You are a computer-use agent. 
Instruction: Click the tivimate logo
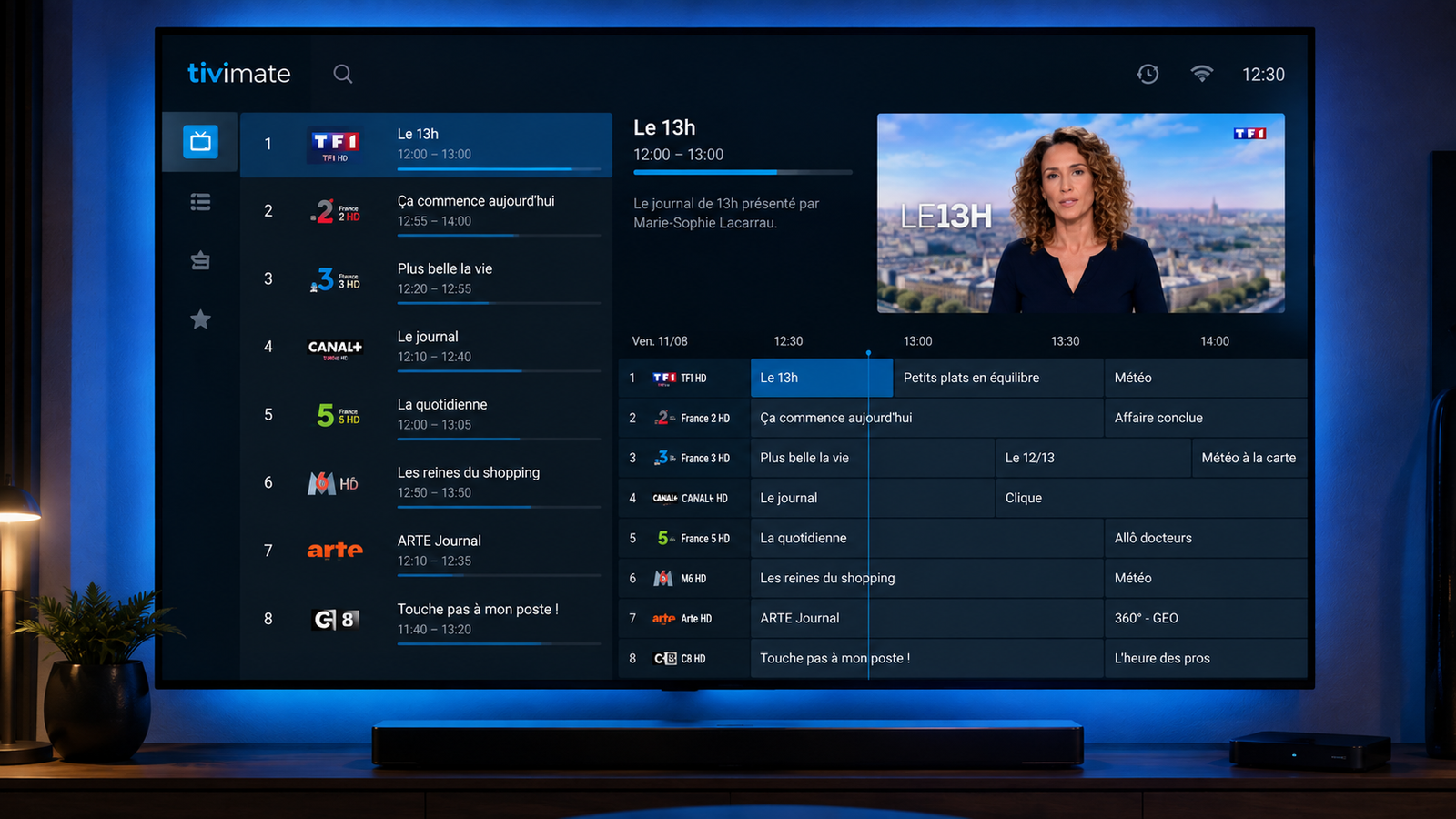click(x=238, y=73)
